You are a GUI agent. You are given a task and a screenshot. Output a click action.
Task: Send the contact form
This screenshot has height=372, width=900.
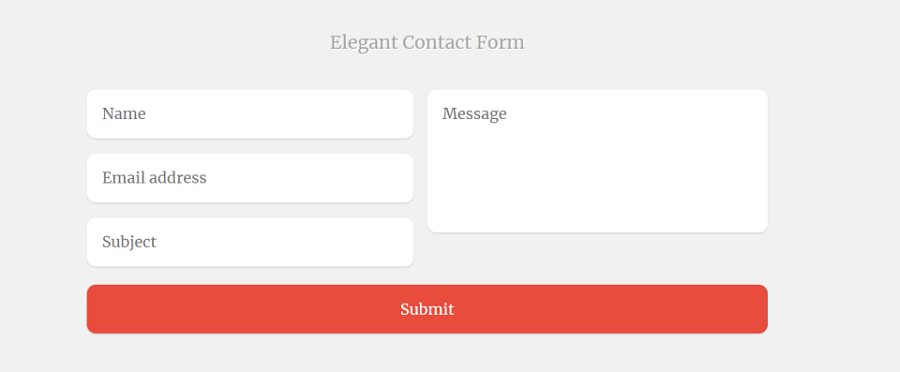pyautogui.click(x=427, y=309)
